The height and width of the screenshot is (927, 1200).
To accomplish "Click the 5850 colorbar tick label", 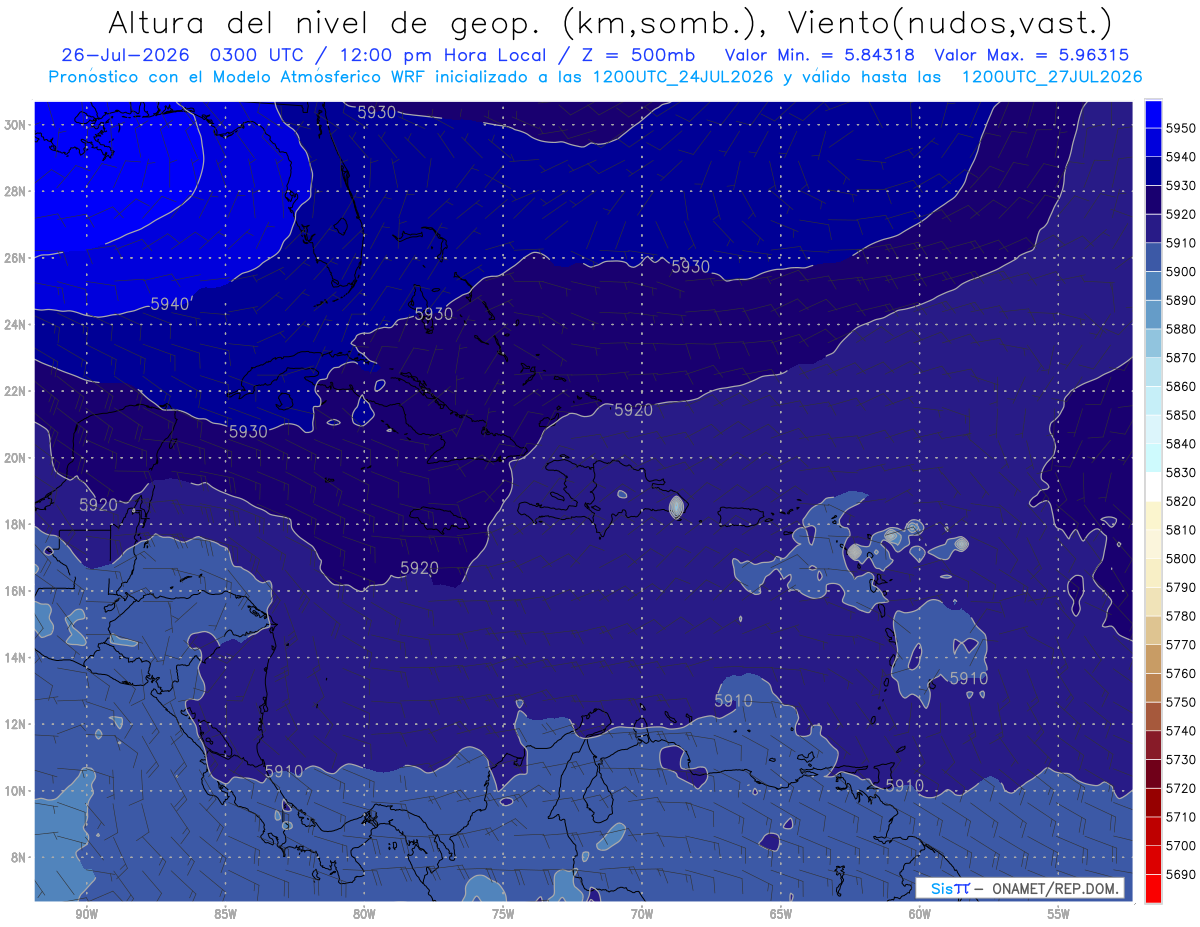I will click(x=1180, y=415).
